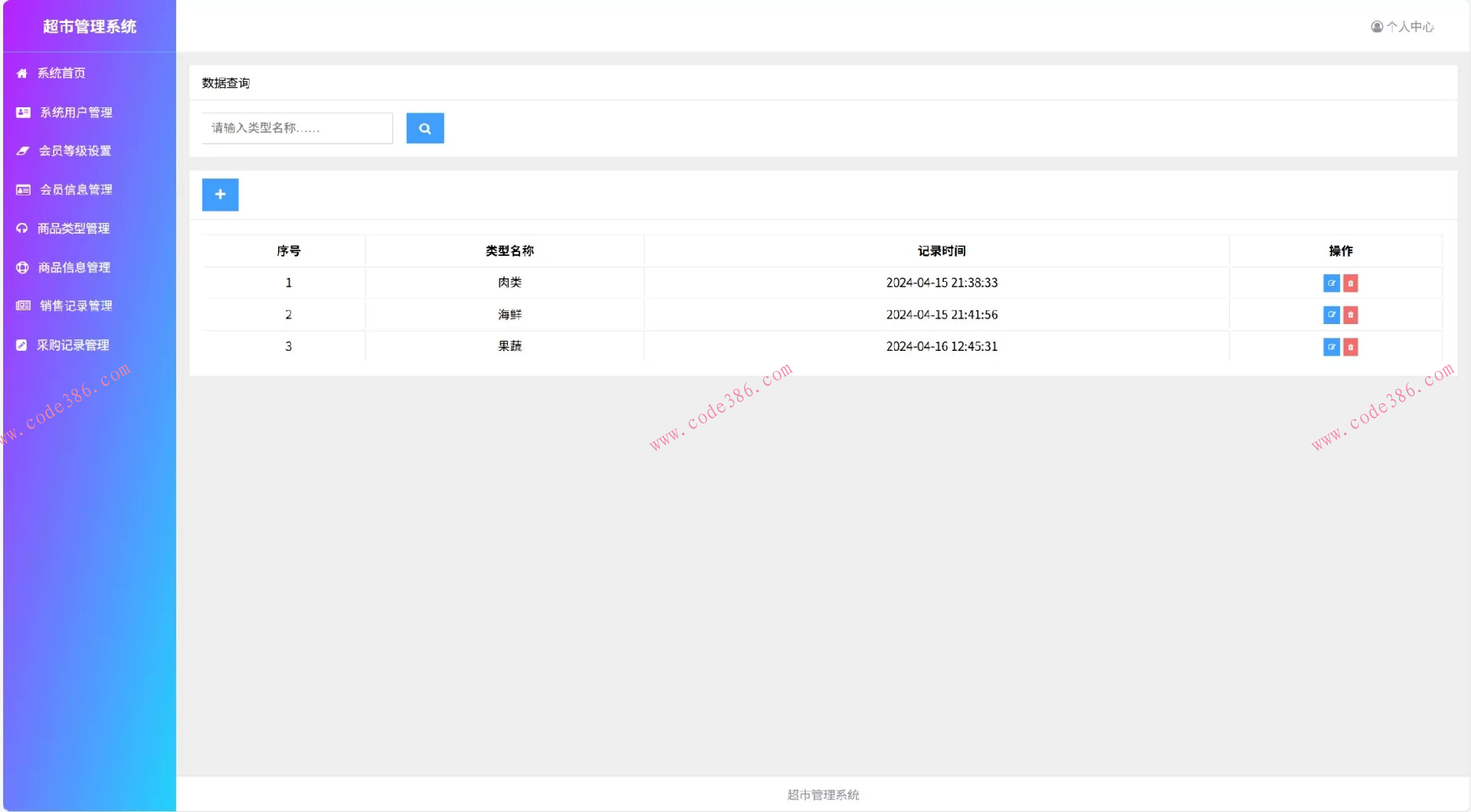Image resolution: width=1471 pixels, height=812 pixels.
Task: Open 系统用户管理 in the sidebar
Action: click(76, 112)
